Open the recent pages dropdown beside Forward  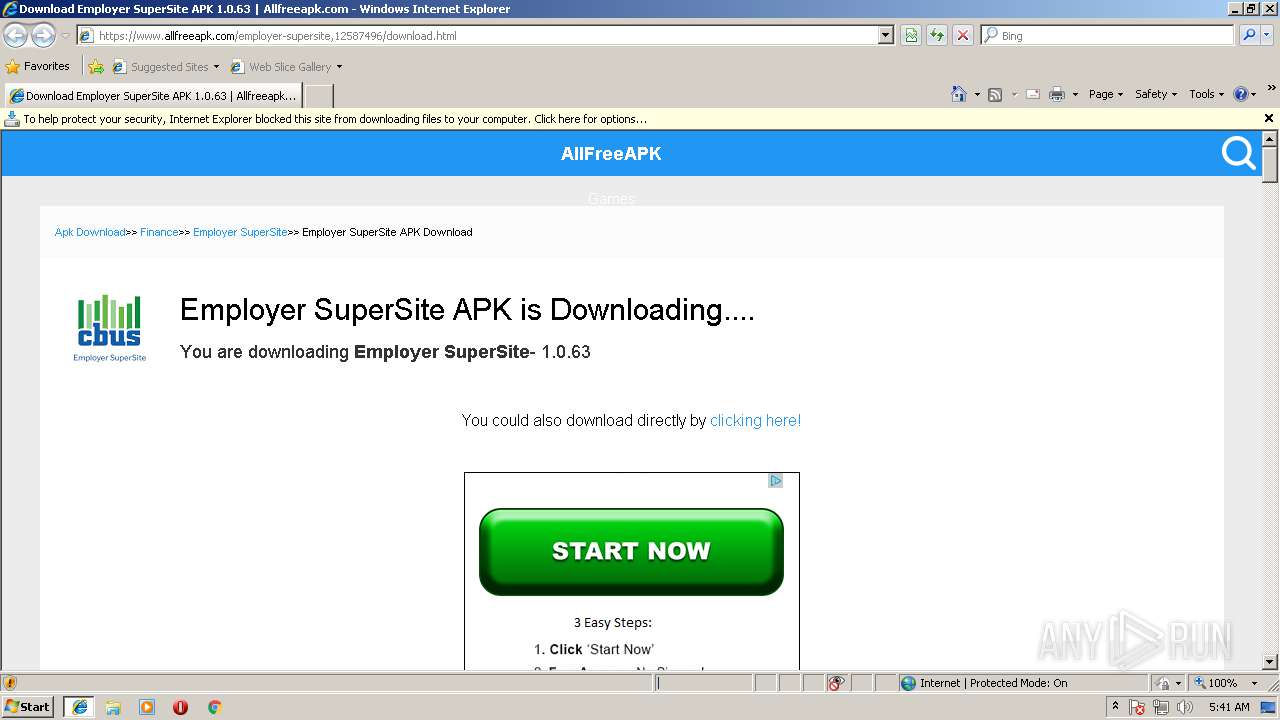point(65,36)
